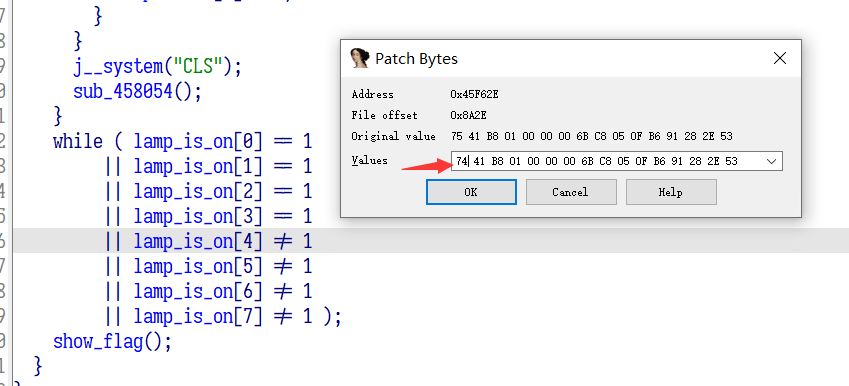Screen dimensions: 849x386
Task: Select highlighted lamp_is_on[4] condition line
Action: (x=208, y=241)
